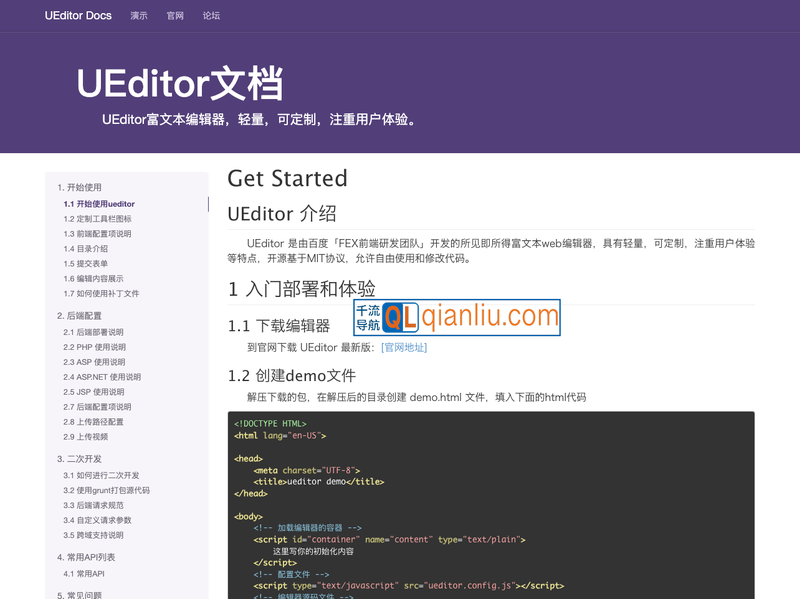The height and width of the screenshot is (599, 800).
Task: Open the 演示 menu item in top navbar
Action: [x=138, y=16]
